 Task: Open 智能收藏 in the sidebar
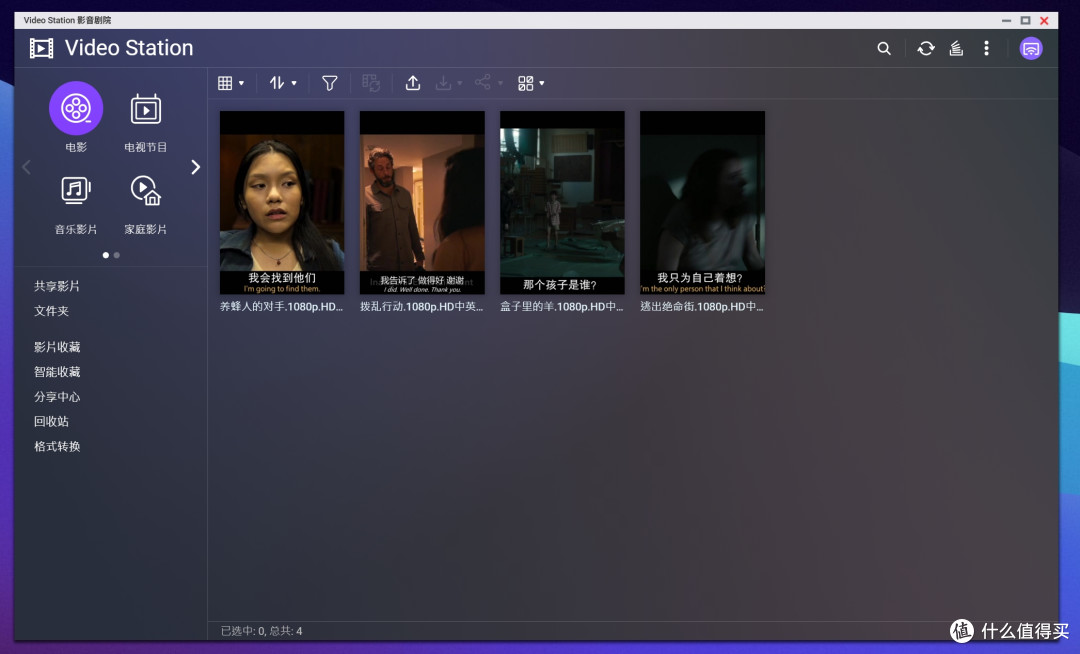pyautogui.click(x=57, y=372)
